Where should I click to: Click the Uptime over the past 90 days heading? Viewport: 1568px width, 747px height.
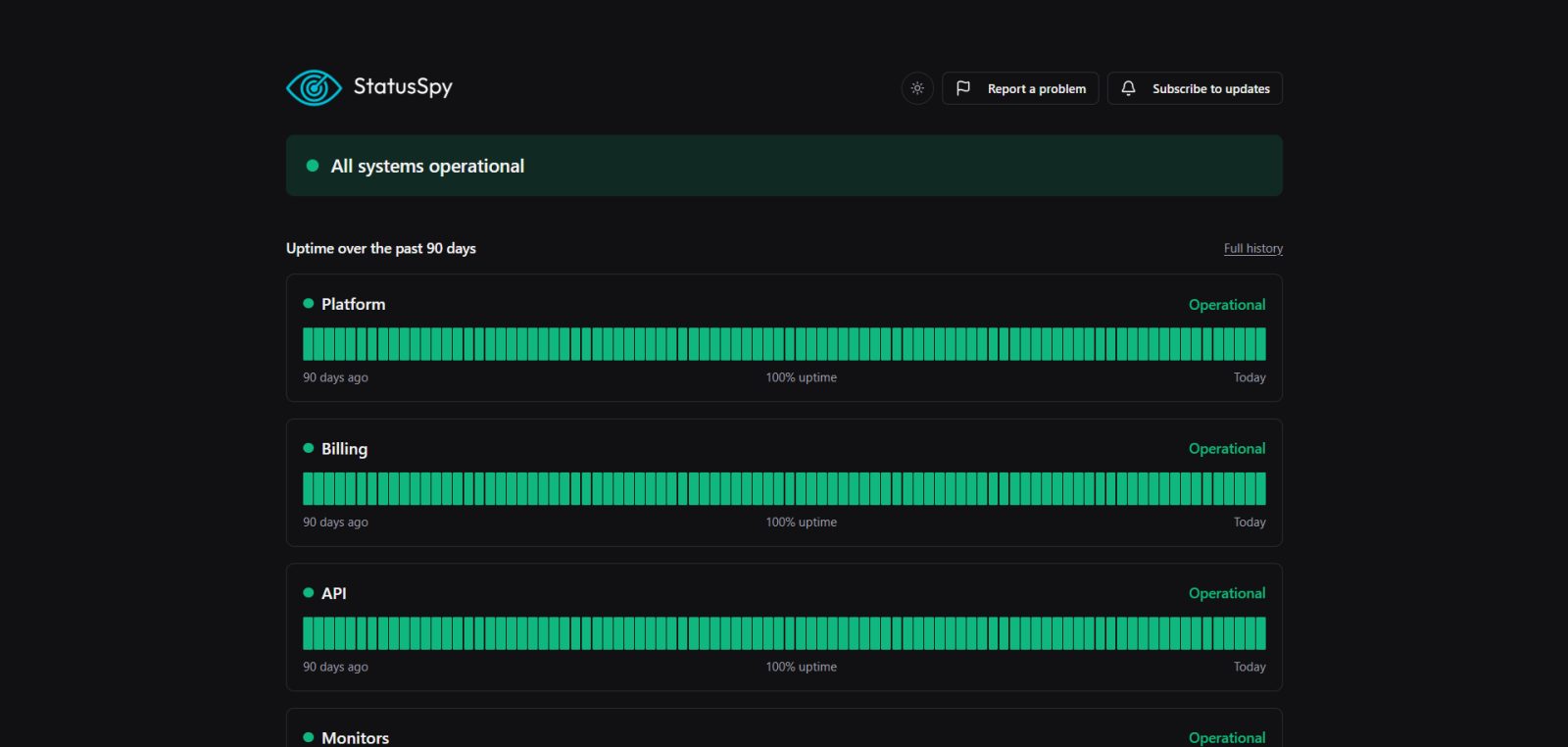coord(381,249)
